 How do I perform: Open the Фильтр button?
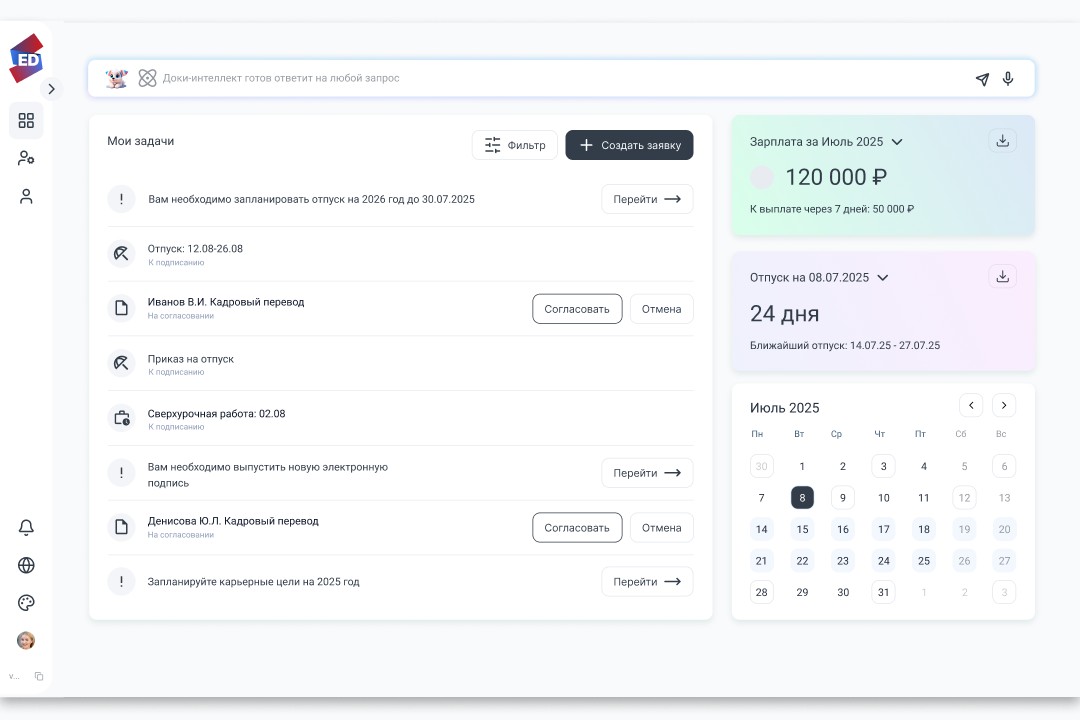515,145
